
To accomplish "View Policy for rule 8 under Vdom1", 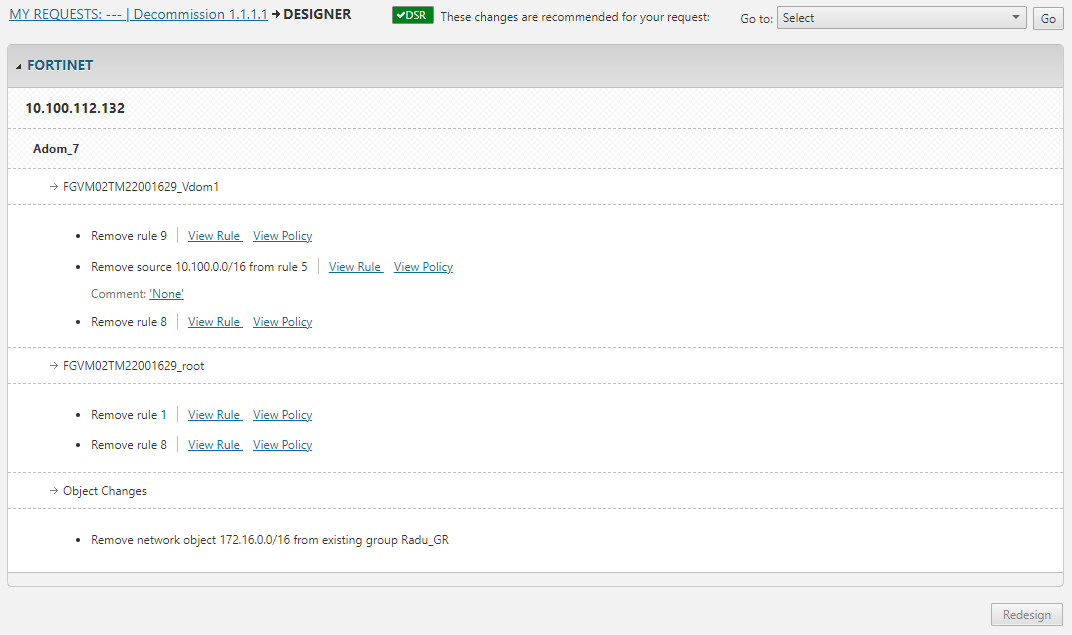I will tap(282, 322).
